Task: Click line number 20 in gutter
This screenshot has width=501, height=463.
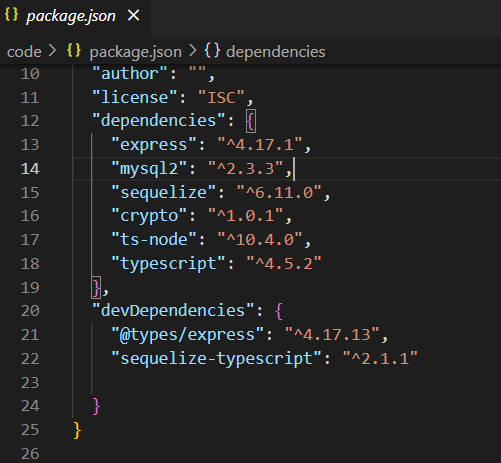Action: coord(30,311)
